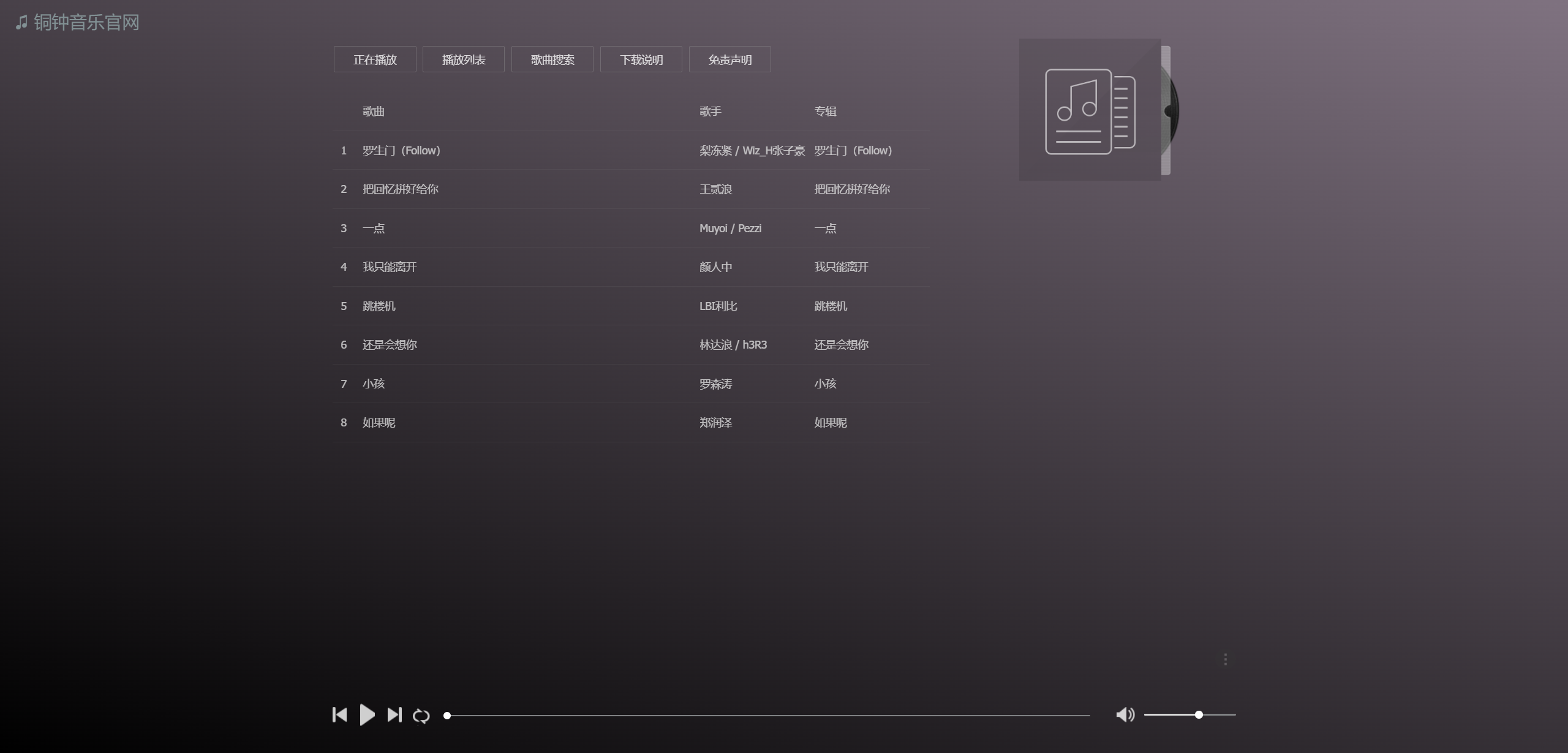The image size is (1568, 753).
Task: Click the volume slider handle
Action: pos(1198,714)
